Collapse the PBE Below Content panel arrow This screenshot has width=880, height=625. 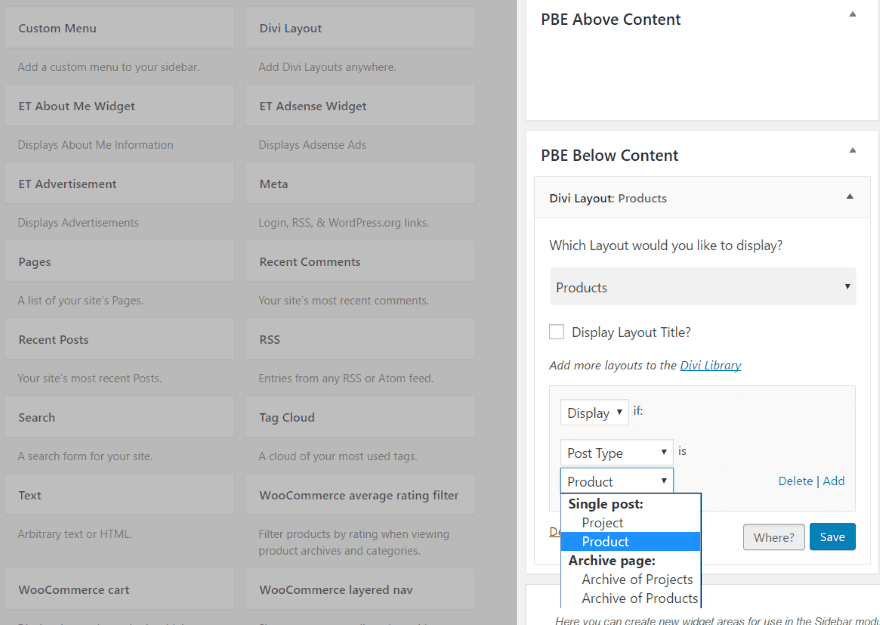pyautogui.click(x=852, y=150)
